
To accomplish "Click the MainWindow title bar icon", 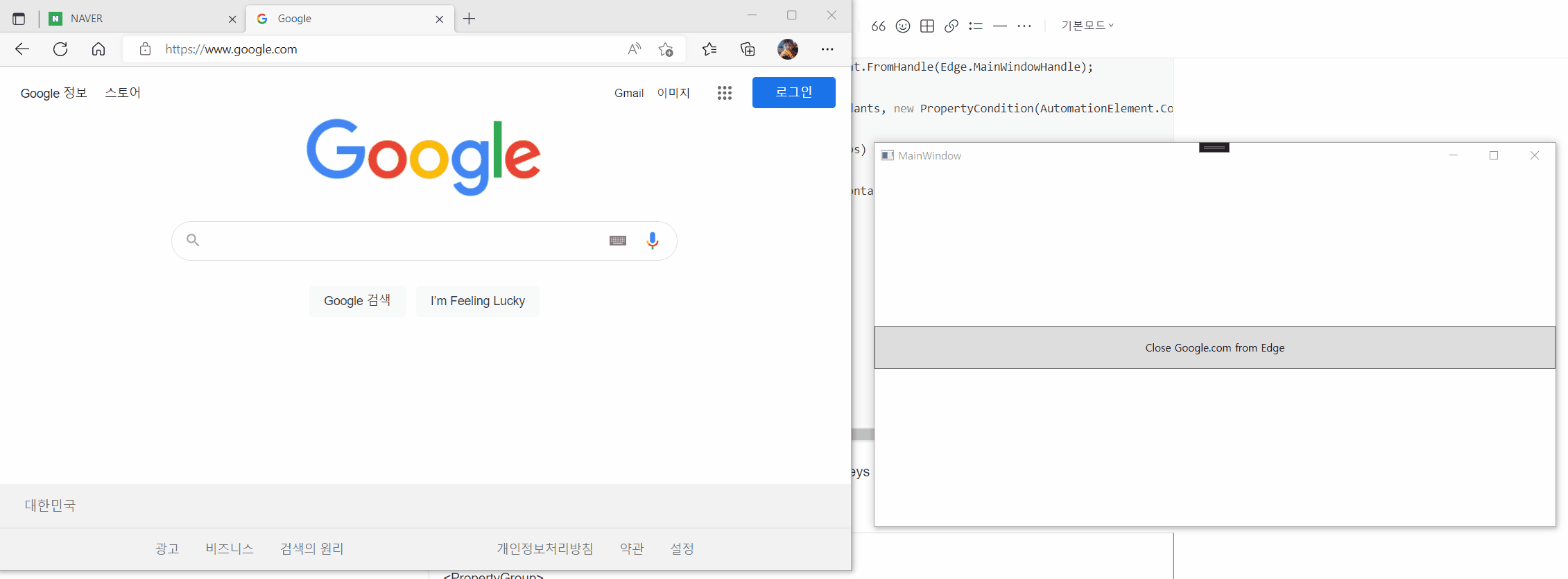I will coord(887,155).
